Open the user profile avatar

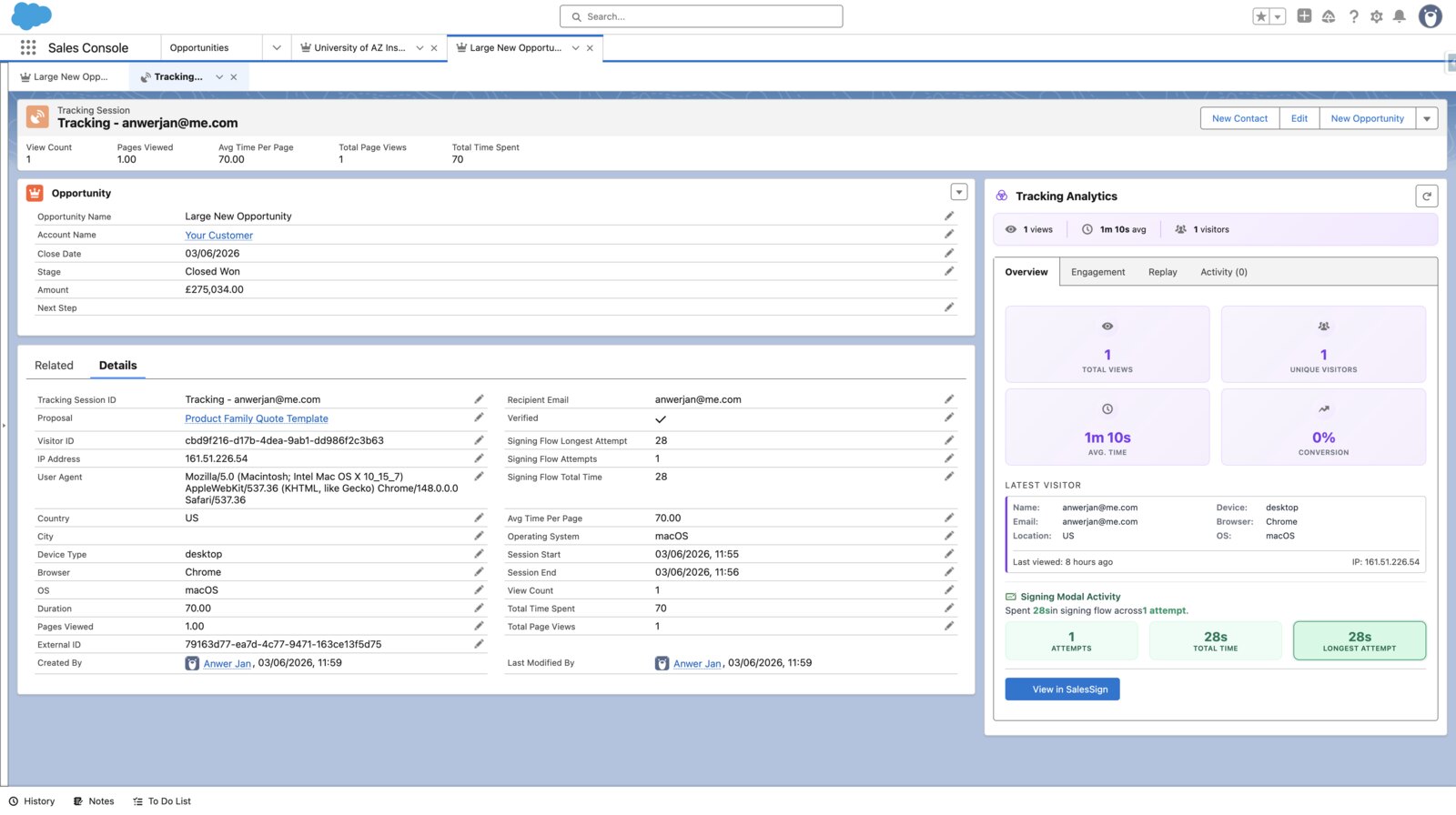pyautogui.click(x=1431, y=16)
